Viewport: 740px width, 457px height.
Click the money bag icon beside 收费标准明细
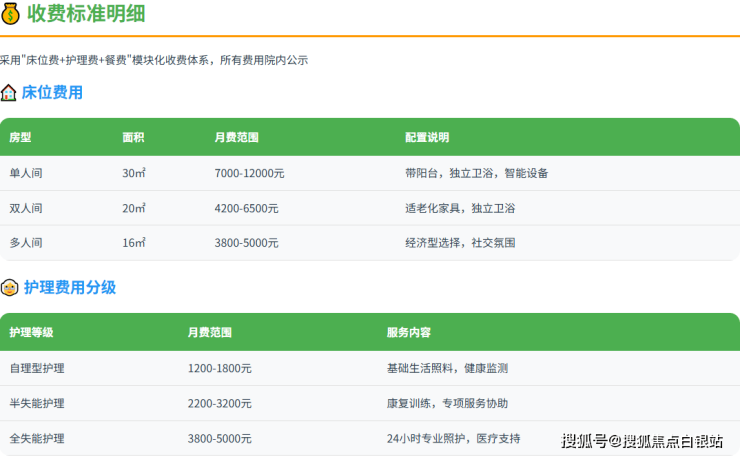pyautogui.click(x=11, y=14)
